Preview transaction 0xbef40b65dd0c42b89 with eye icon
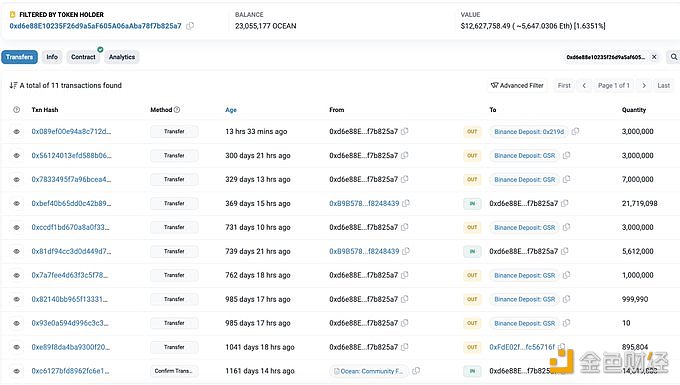 (x=16, y=203)
